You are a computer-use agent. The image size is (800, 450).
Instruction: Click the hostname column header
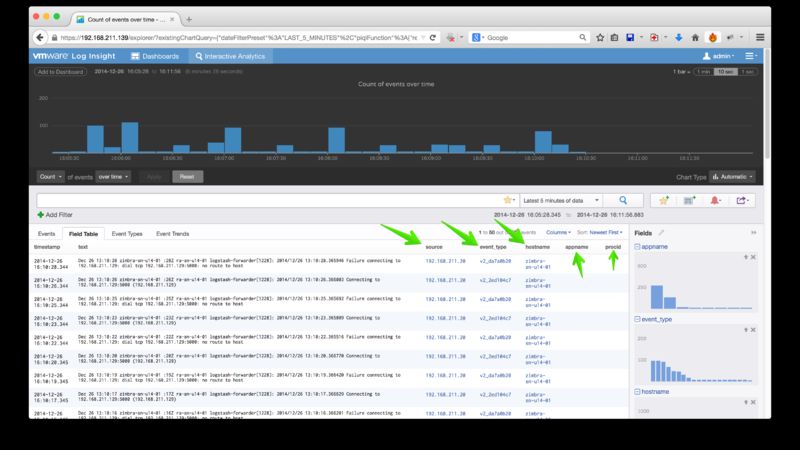pos(538,247)
